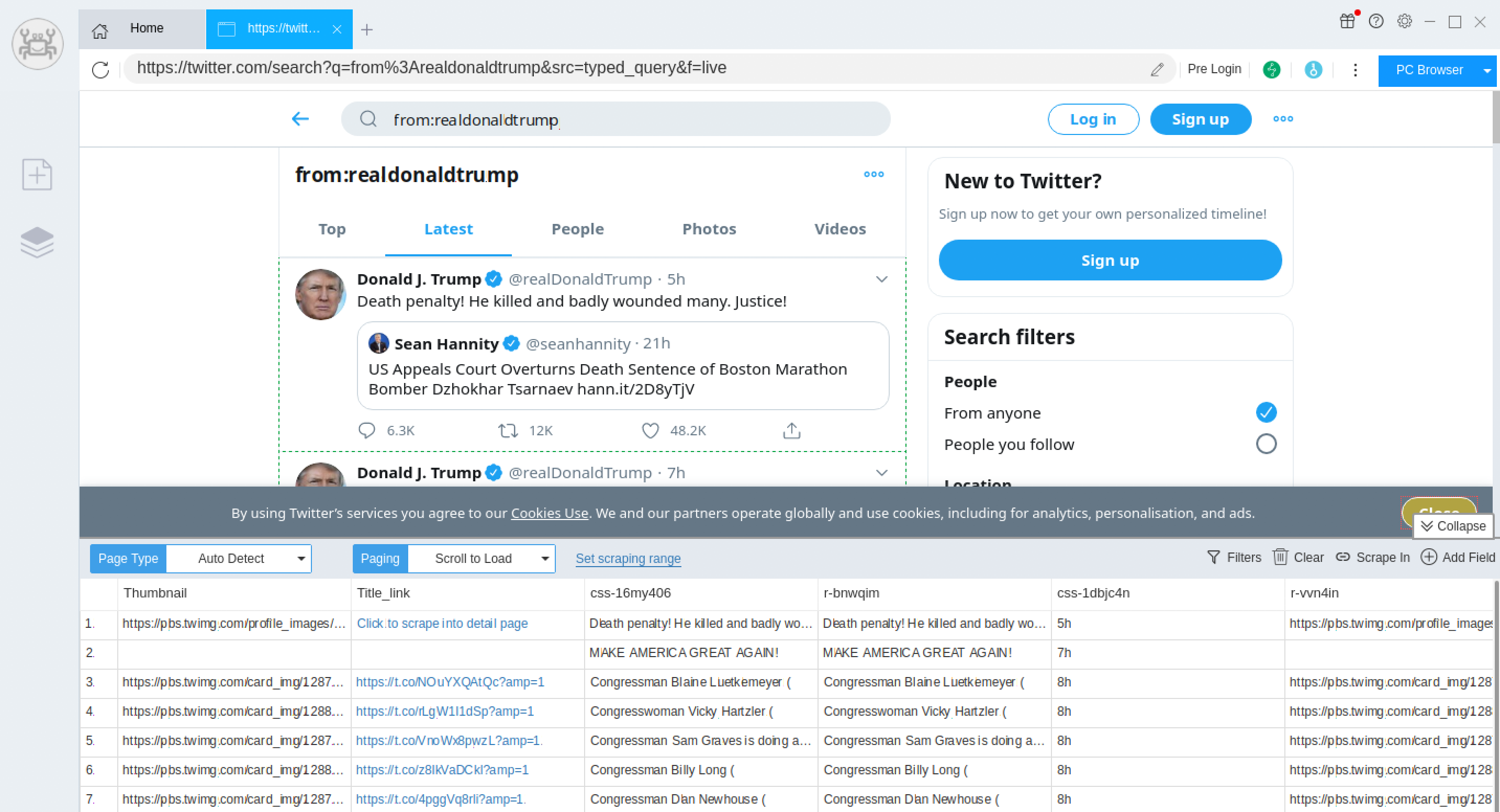Click Trump tweet profile thumbnail row 1
Viewport: 1500px width, 812px height.
click(x=232, y=623)
